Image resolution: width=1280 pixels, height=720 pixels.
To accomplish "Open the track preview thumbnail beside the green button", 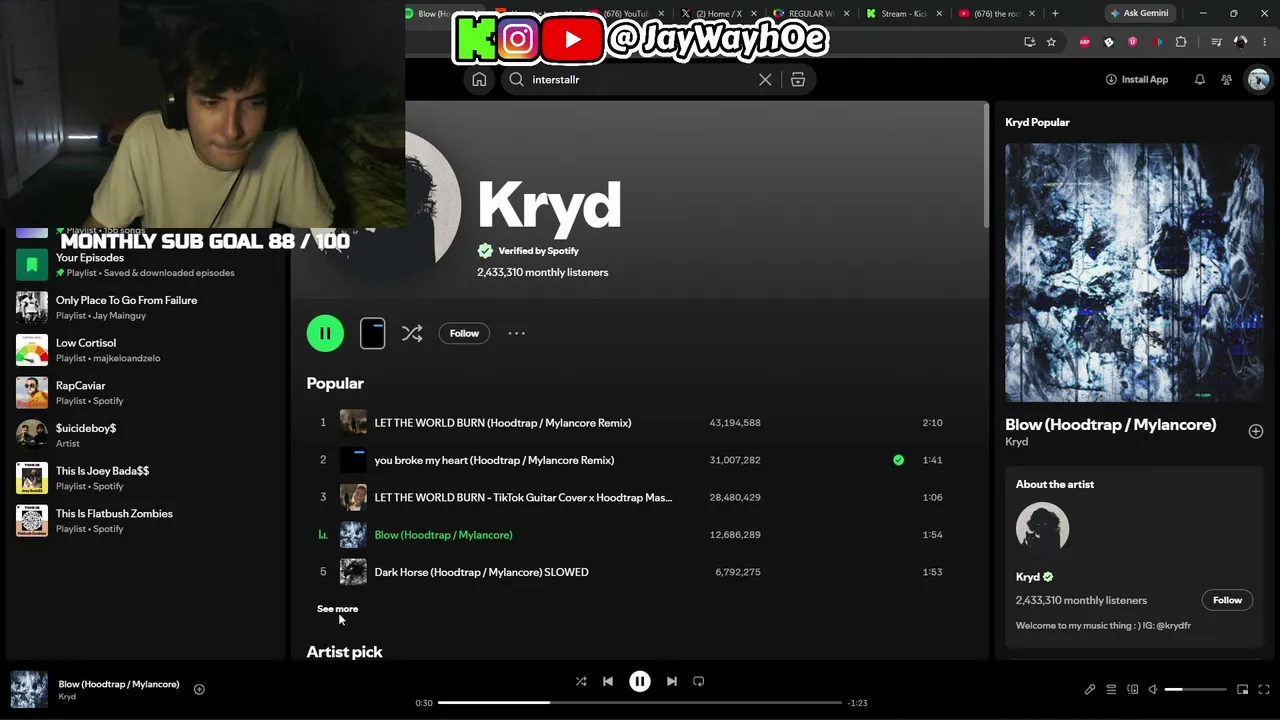I will pos(372,333).
